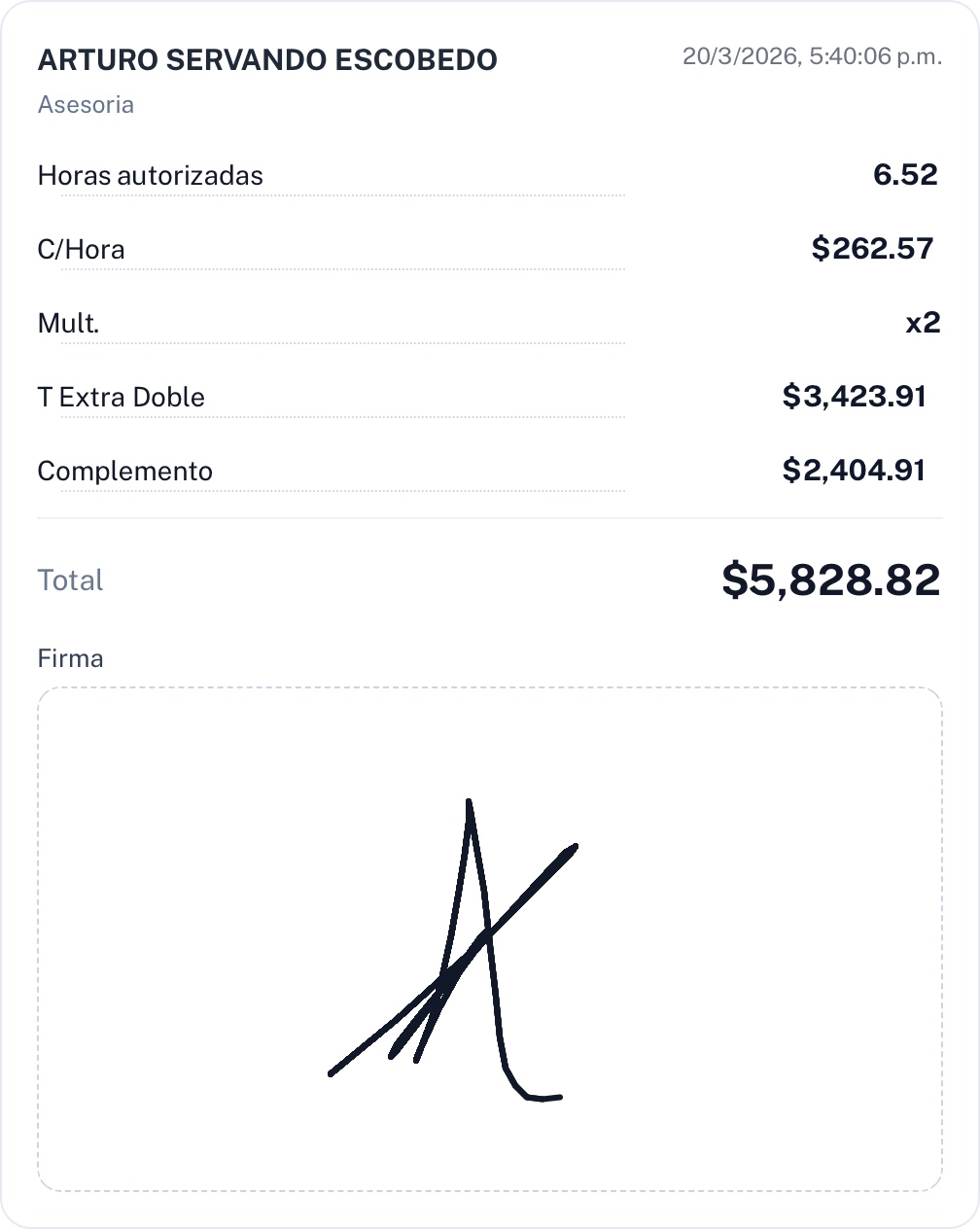
Task: Click the Total label
Action: click(x=70, y=580)
